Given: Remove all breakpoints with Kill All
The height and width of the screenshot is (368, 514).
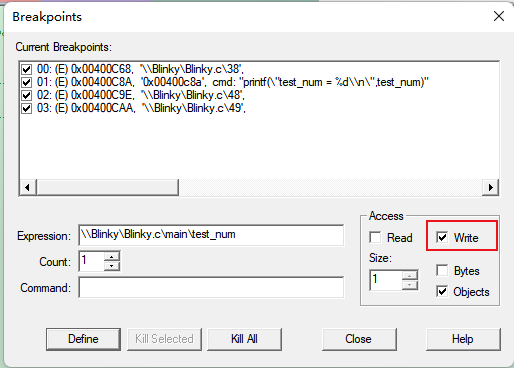Looking at the screenshot, I should [244, 339].
